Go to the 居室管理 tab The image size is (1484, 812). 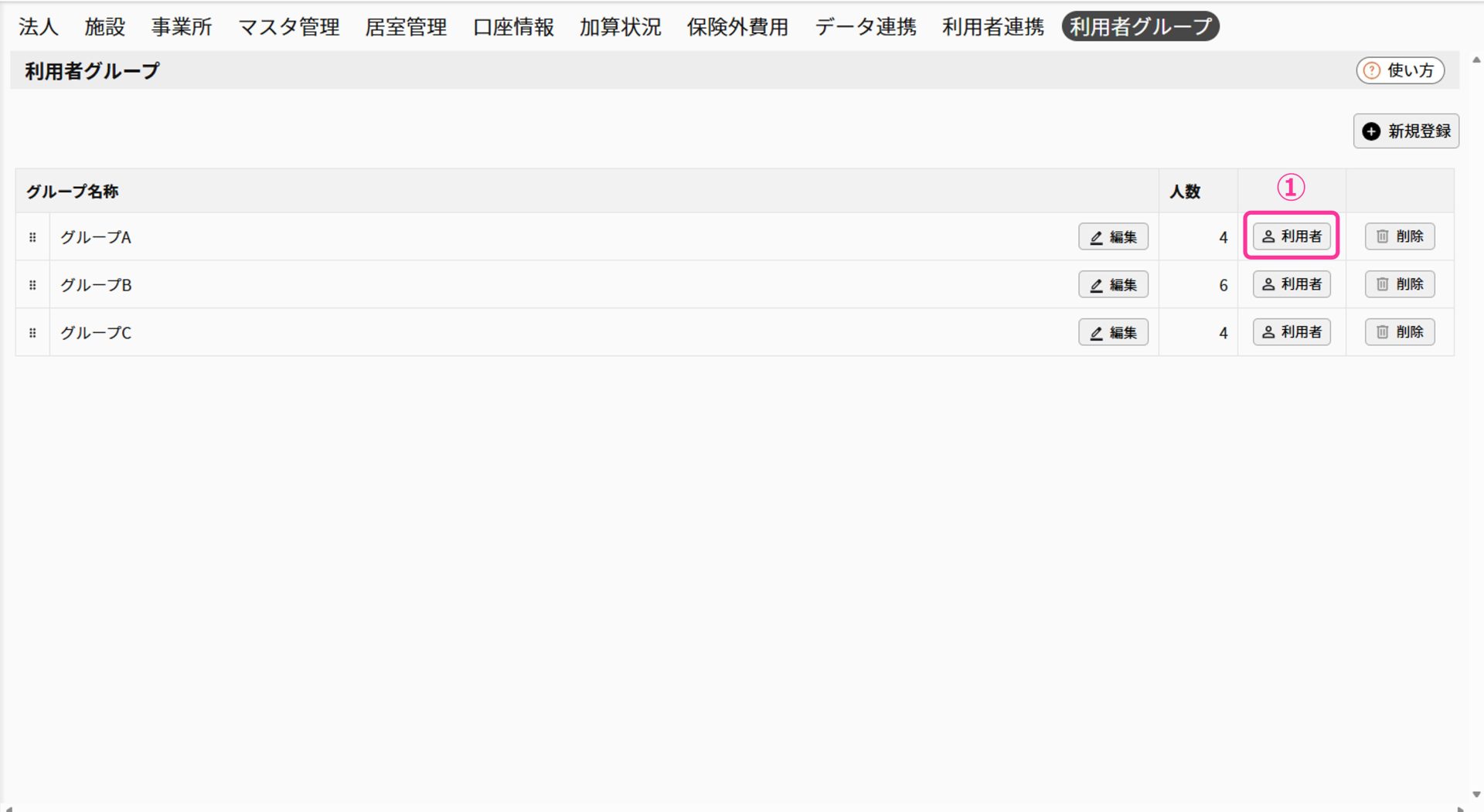[x=406, y=27]
